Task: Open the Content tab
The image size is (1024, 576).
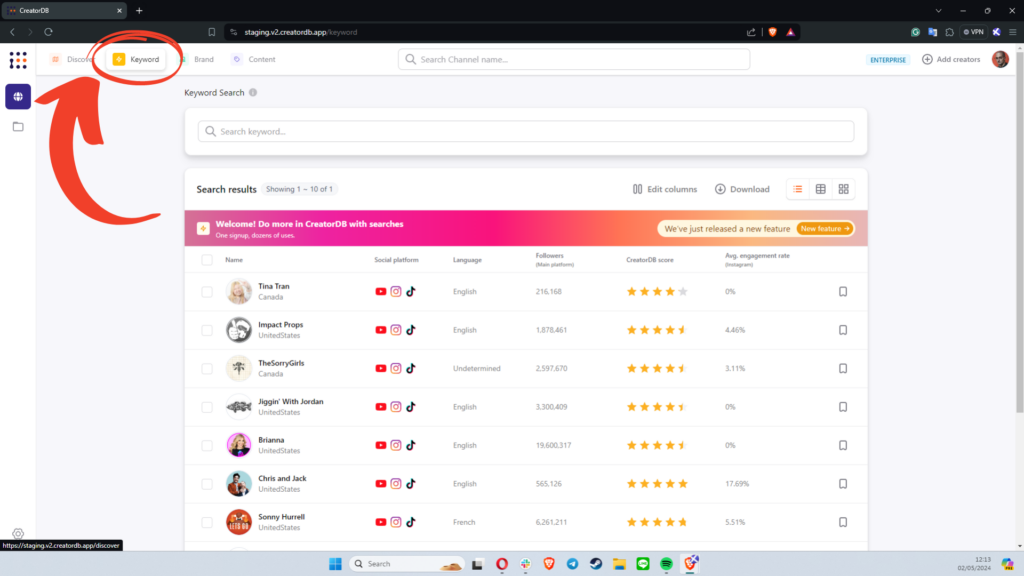Action: (x=254, y=59)
